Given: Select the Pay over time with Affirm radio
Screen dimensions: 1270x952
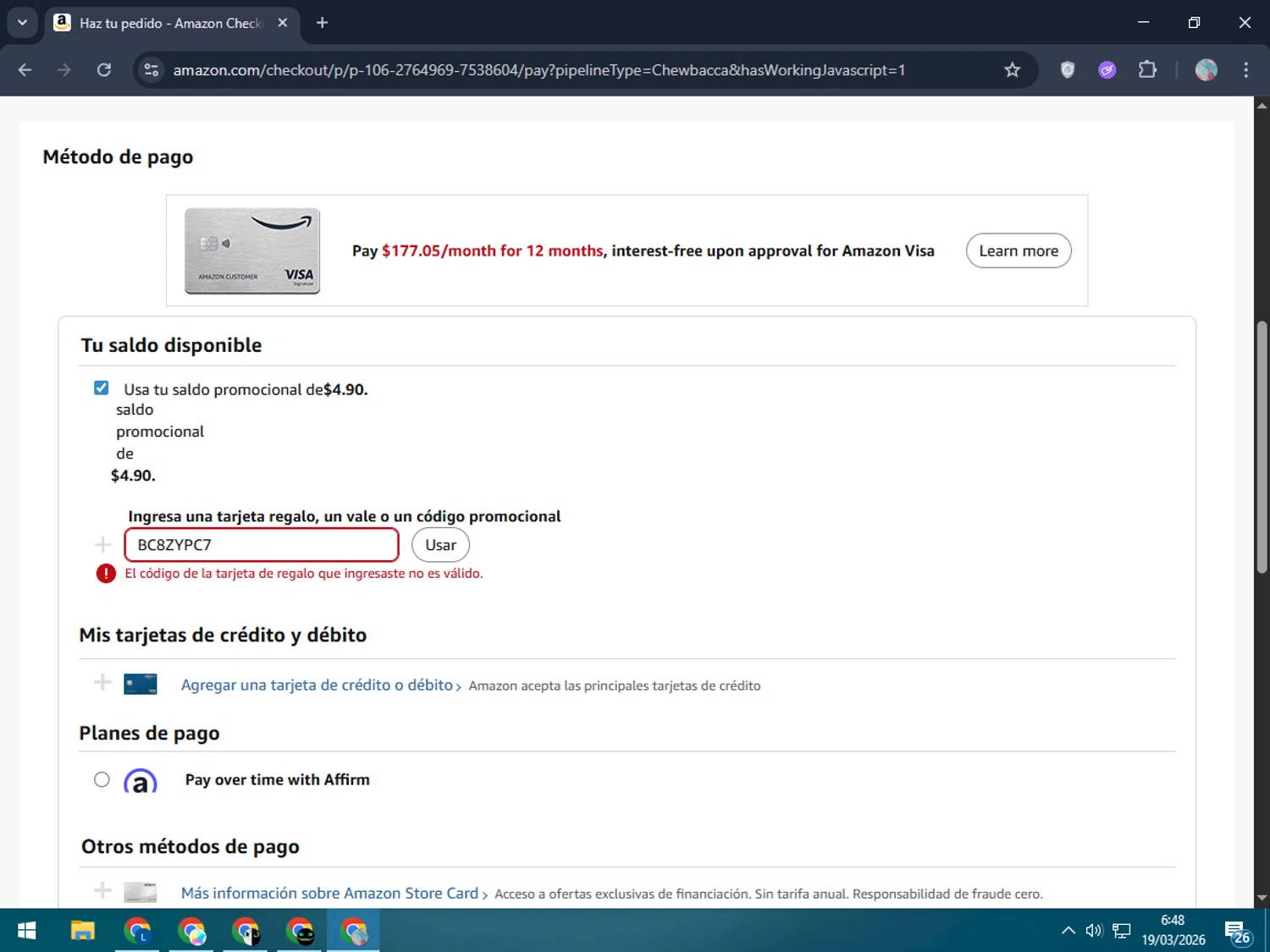Looking at the screenshot, I should click(102, 779).
